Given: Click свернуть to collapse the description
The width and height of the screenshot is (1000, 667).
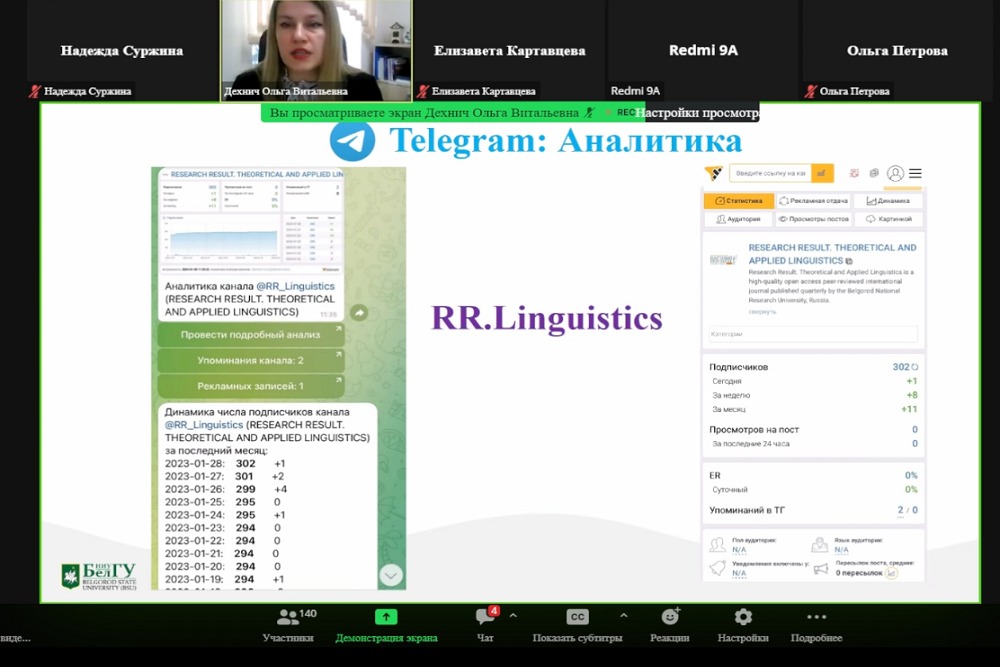Looking at the screenshot, I should tap(763, 312).
